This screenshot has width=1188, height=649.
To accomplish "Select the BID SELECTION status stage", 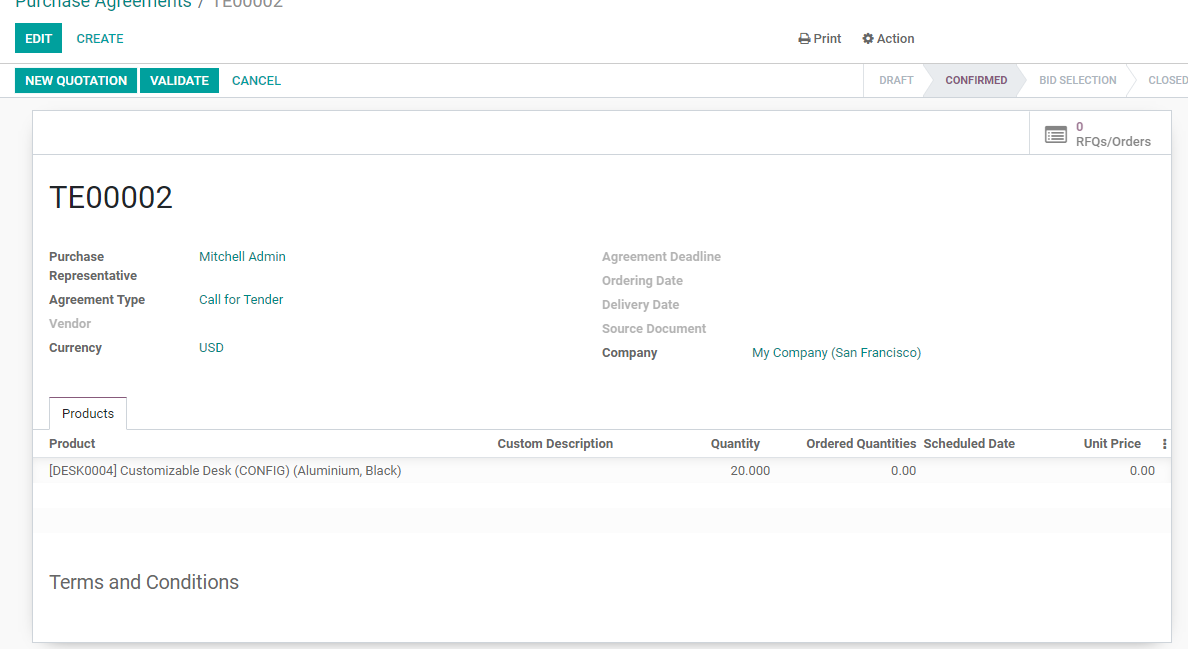I will [1077, 81].
